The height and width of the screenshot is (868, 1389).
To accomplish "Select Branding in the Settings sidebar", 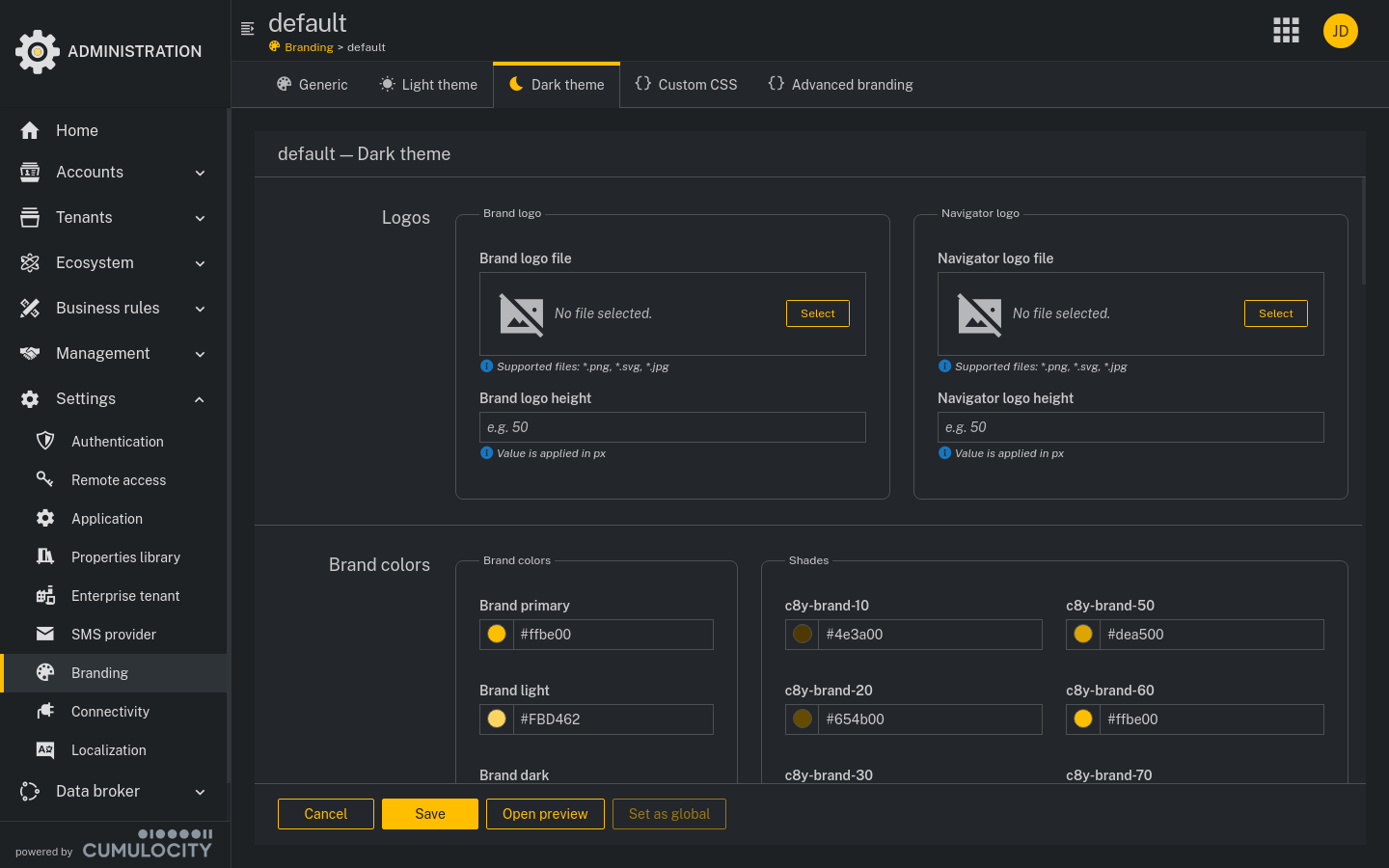I will [97, 672].
